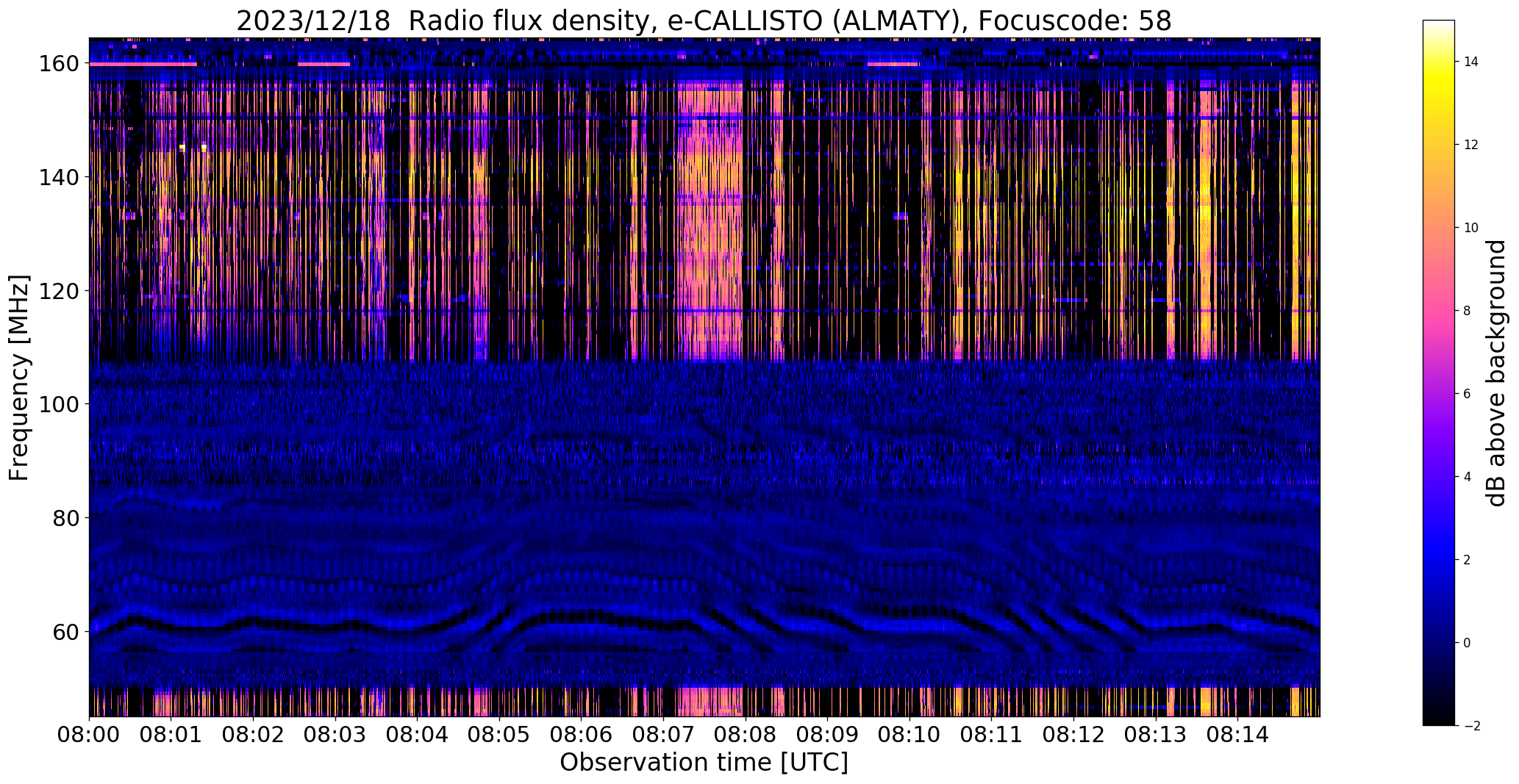Click the colorbar tick value −2

tap(1472, 726)
